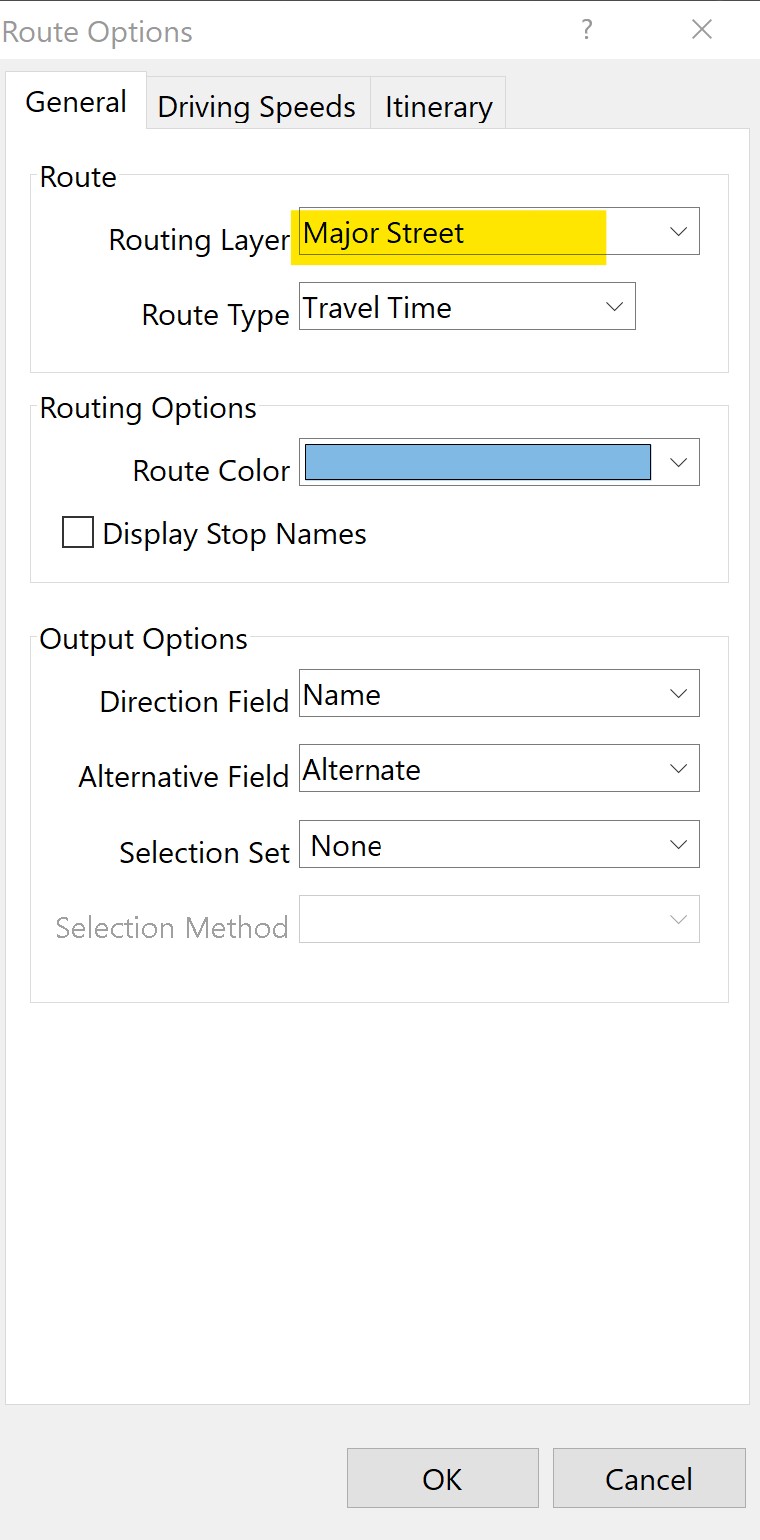This screenshot has width=760, height=1540.
Task: Confirm settings with the OK button
Action: [x=442, y=1478]
